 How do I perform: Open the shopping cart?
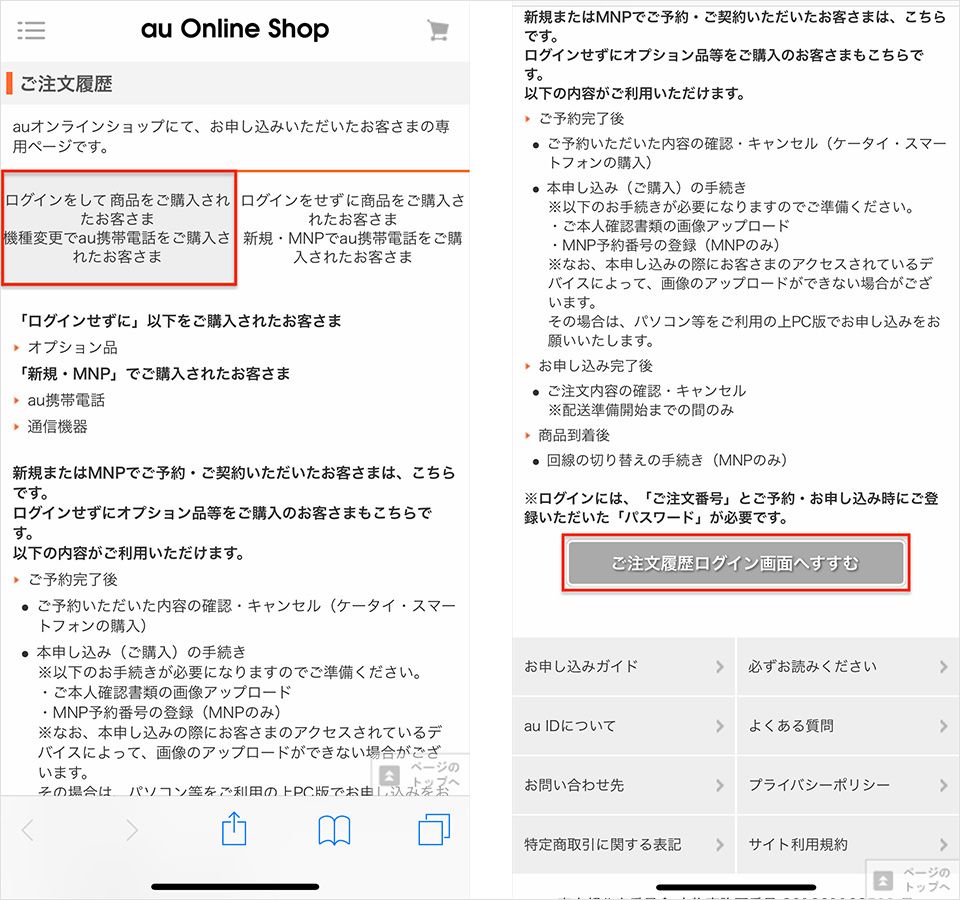(438, 29)
